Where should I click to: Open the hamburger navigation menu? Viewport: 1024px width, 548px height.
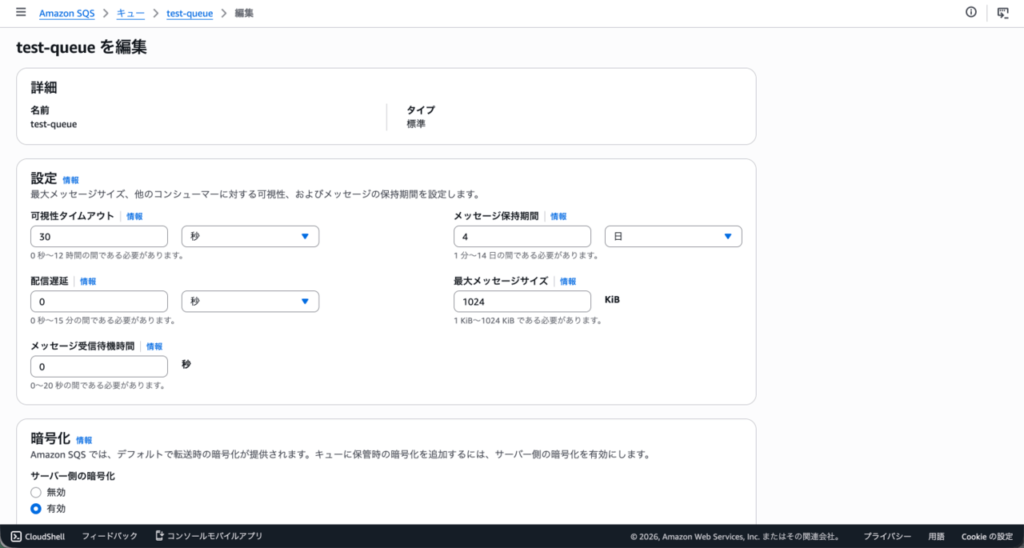pyautogui.click(x=21, y=12)
